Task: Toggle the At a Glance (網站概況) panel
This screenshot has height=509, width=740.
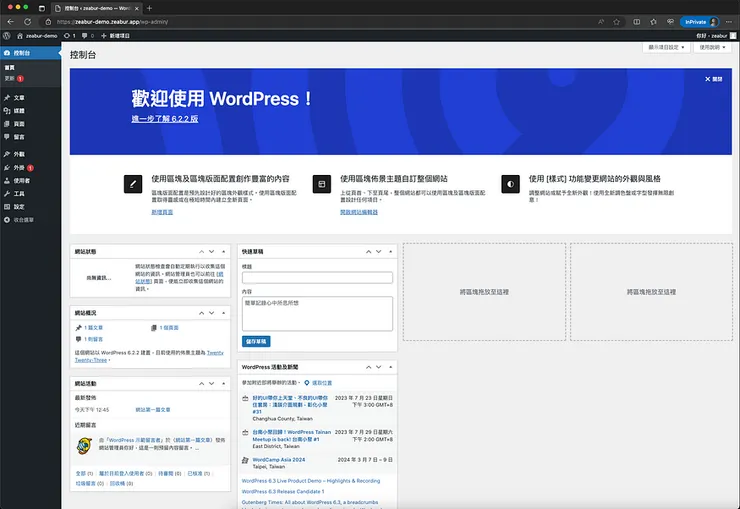Action: pos(224,313)
